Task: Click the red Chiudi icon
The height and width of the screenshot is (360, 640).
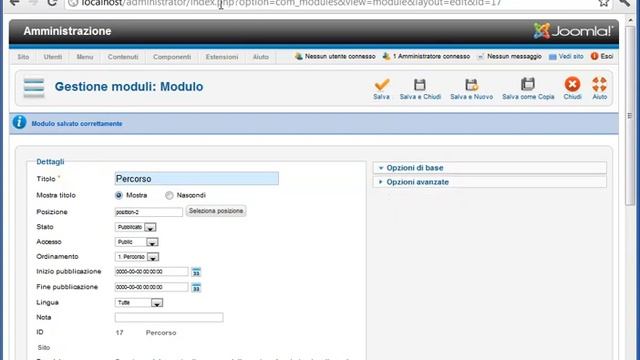Action: click(x=572, y=84)
